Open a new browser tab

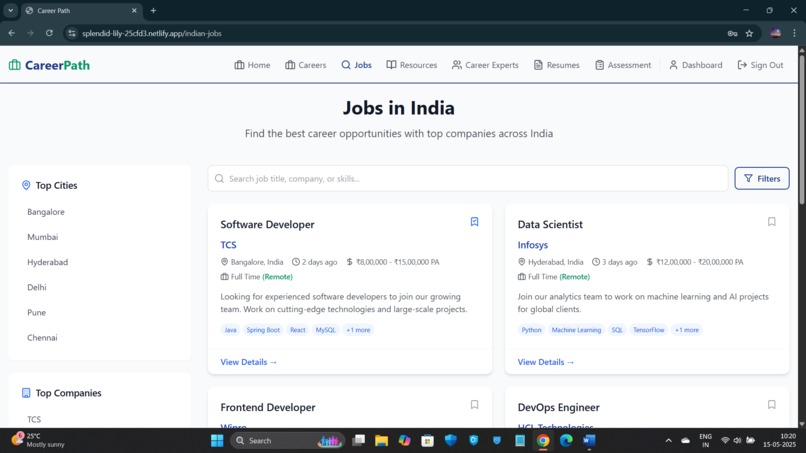click(x=153, y=10)
